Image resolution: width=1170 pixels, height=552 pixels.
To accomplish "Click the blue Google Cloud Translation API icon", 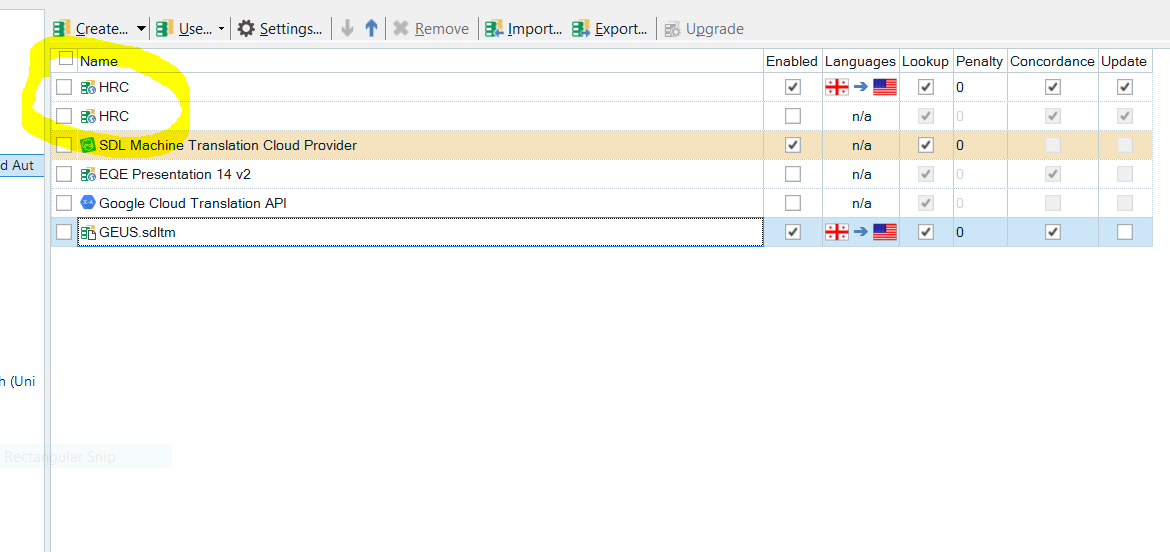I will point(88,203).
